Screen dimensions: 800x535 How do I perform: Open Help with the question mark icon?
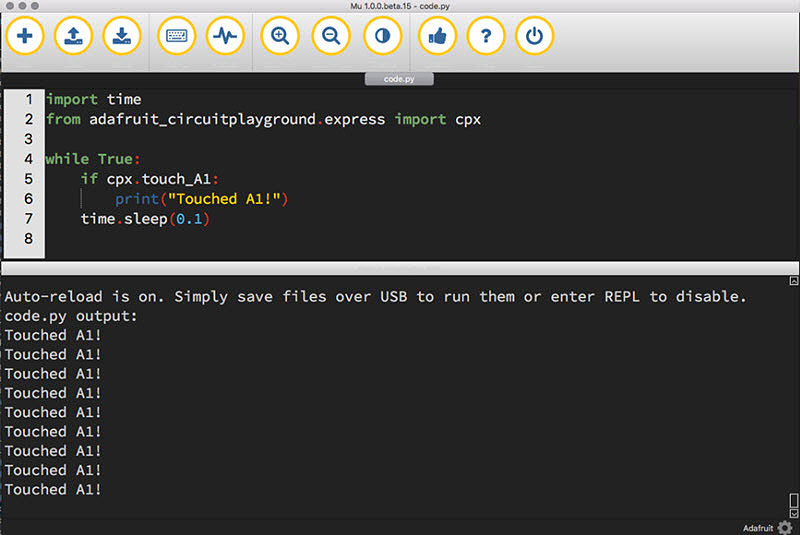coord(486,36)
